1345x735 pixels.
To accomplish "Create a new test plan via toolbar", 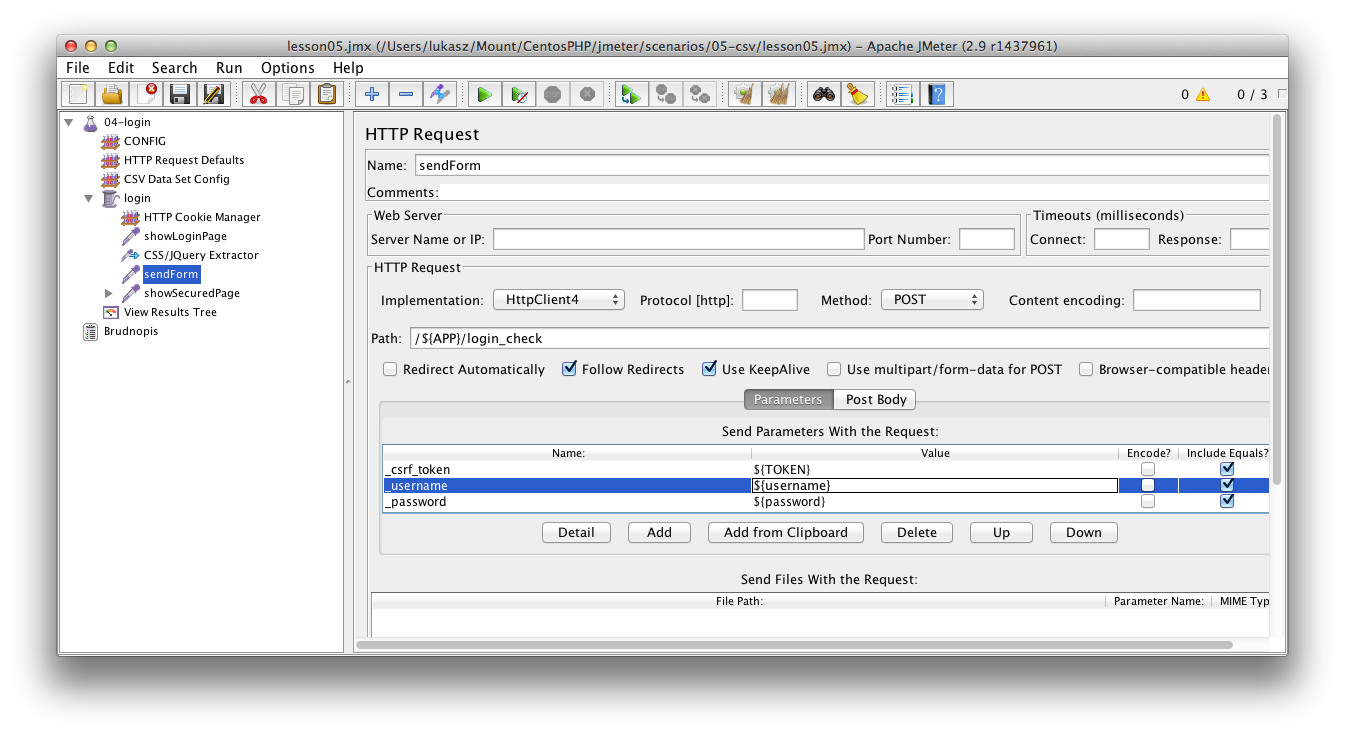I will [x=78, y=94].
